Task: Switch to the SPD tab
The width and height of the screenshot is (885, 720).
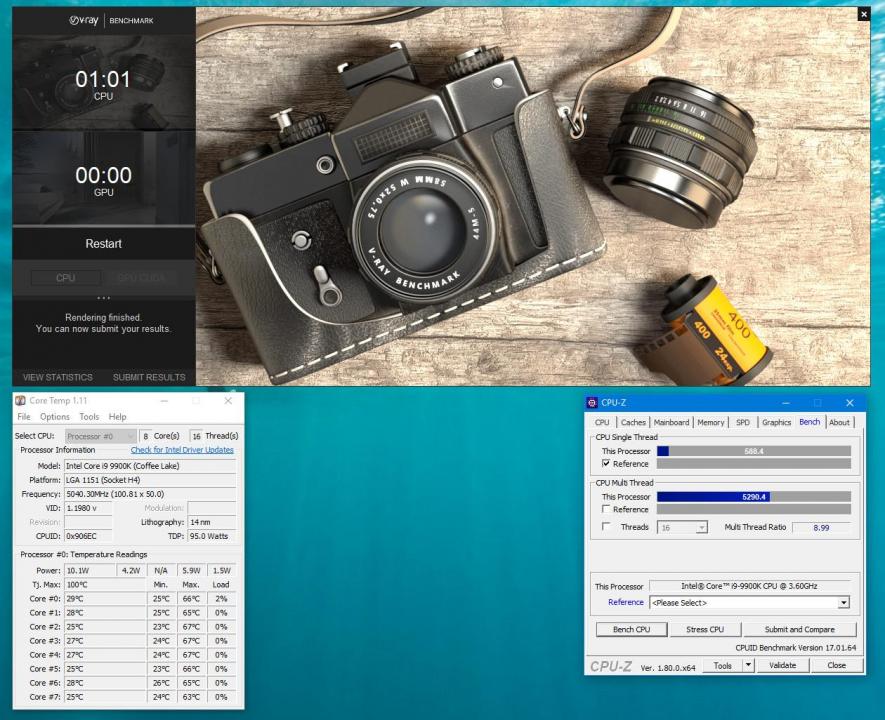Action: tap(744, 422)
